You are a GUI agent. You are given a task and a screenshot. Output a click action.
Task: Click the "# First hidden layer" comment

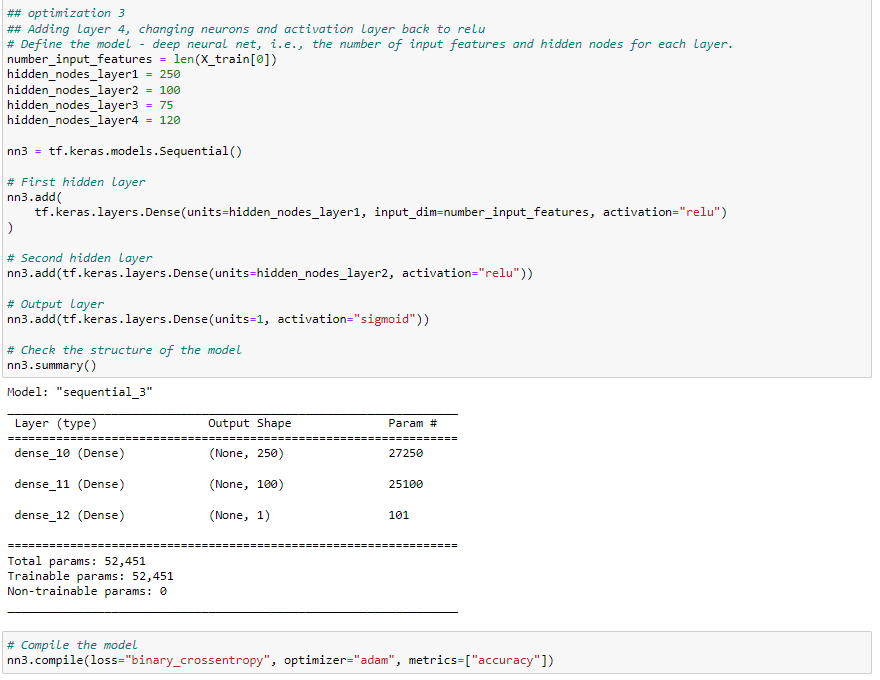[x=76, y=182]
